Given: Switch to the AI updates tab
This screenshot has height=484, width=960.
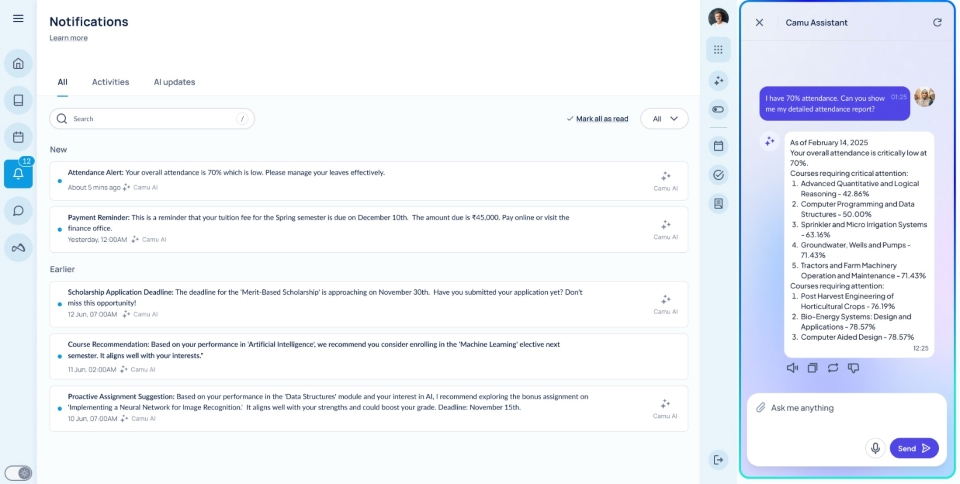Looking at the screenshot, I should click(x=174, y=82).
